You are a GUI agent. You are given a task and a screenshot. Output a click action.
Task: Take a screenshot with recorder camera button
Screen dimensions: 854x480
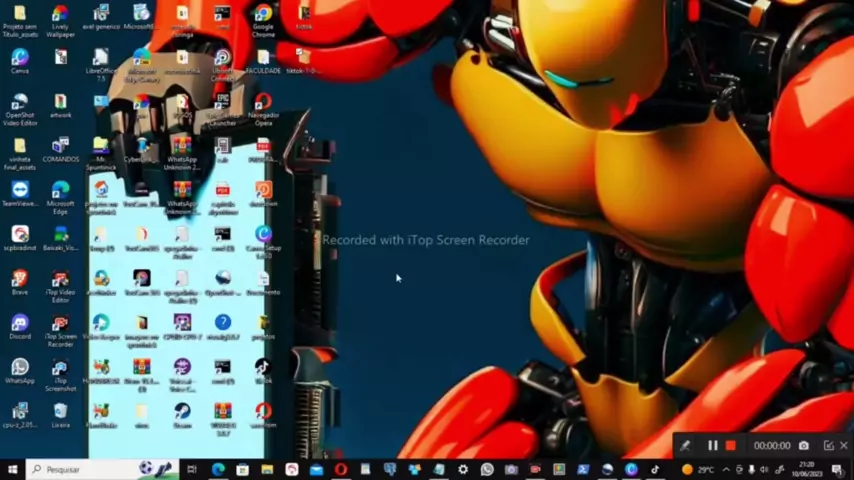[804, 446]
